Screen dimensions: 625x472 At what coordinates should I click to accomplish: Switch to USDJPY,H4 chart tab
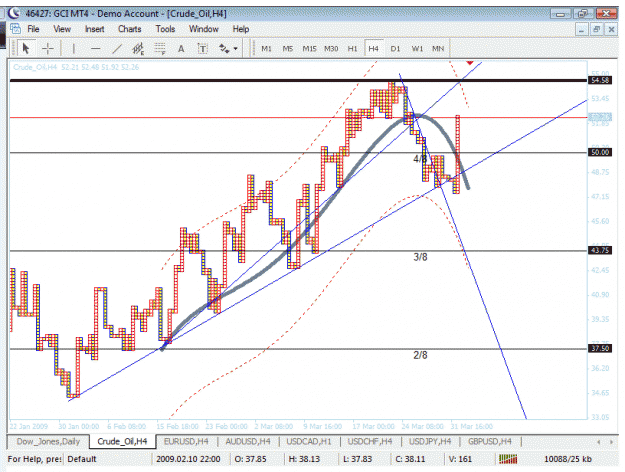(x=430, y=441)
